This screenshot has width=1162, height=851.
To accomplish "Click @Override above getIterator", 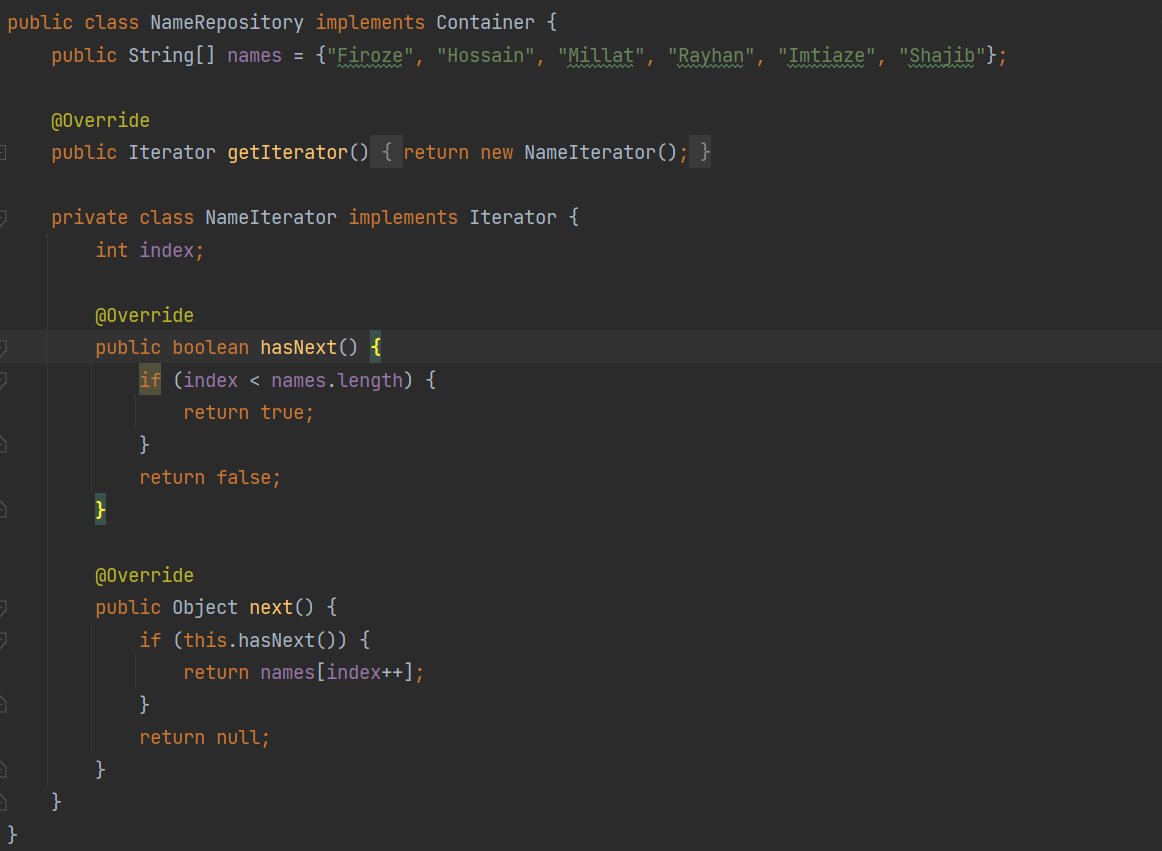I will [x=100, y=120].
